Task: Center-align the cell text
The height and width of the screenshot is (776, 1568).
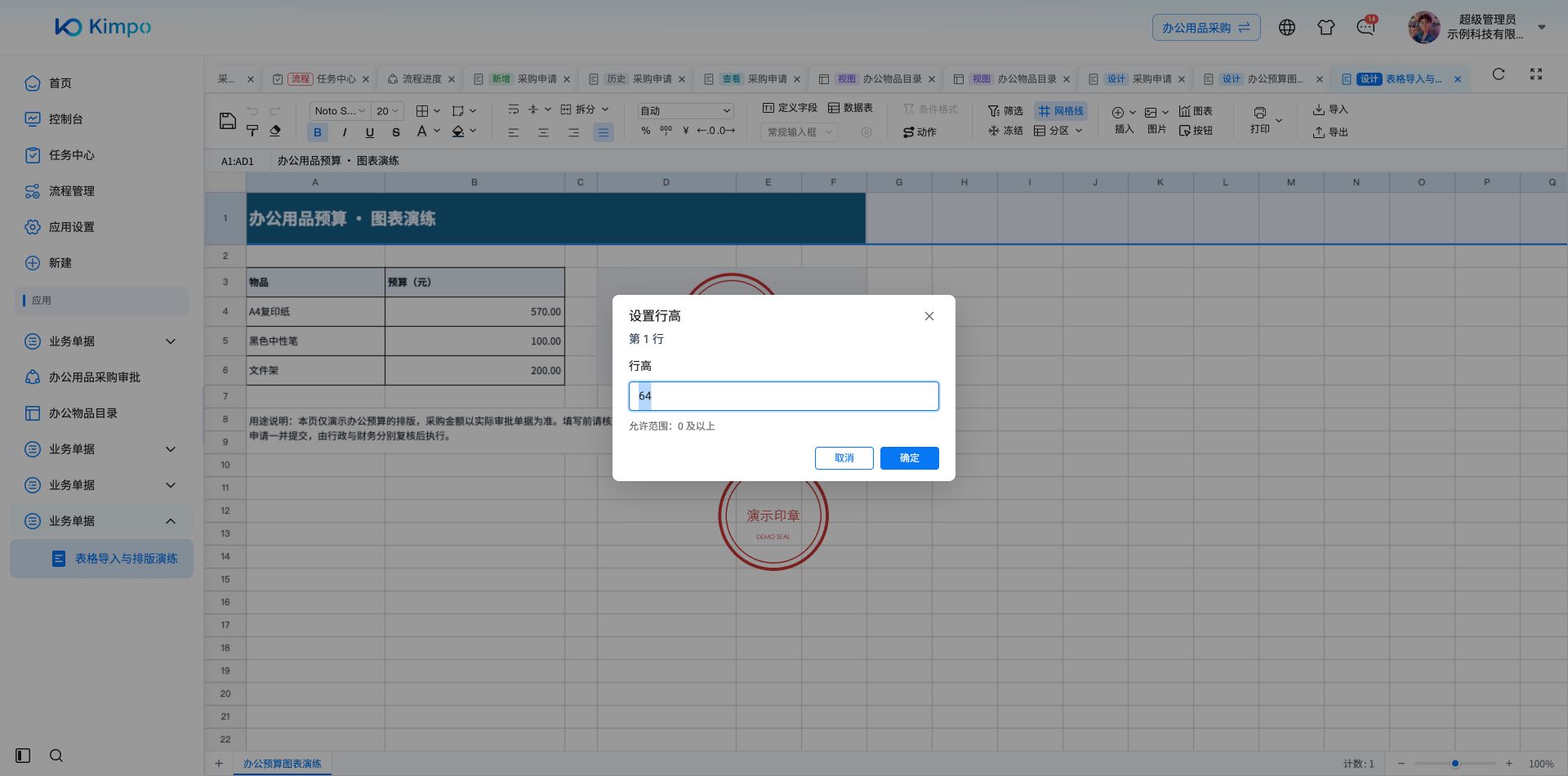Action: click(543, 132)
